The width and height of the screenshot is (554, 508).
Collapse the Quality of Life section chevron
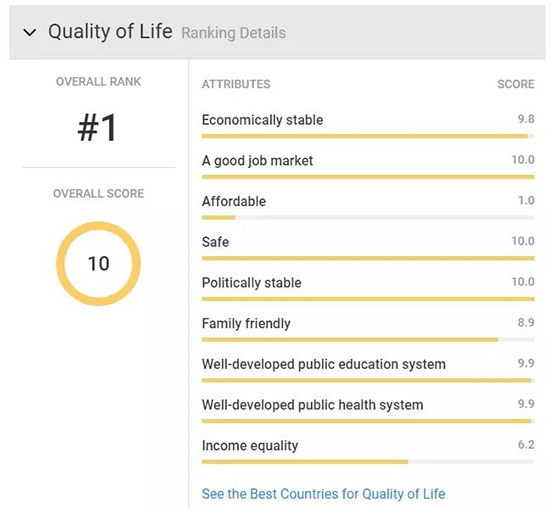[x=30, y=33]
